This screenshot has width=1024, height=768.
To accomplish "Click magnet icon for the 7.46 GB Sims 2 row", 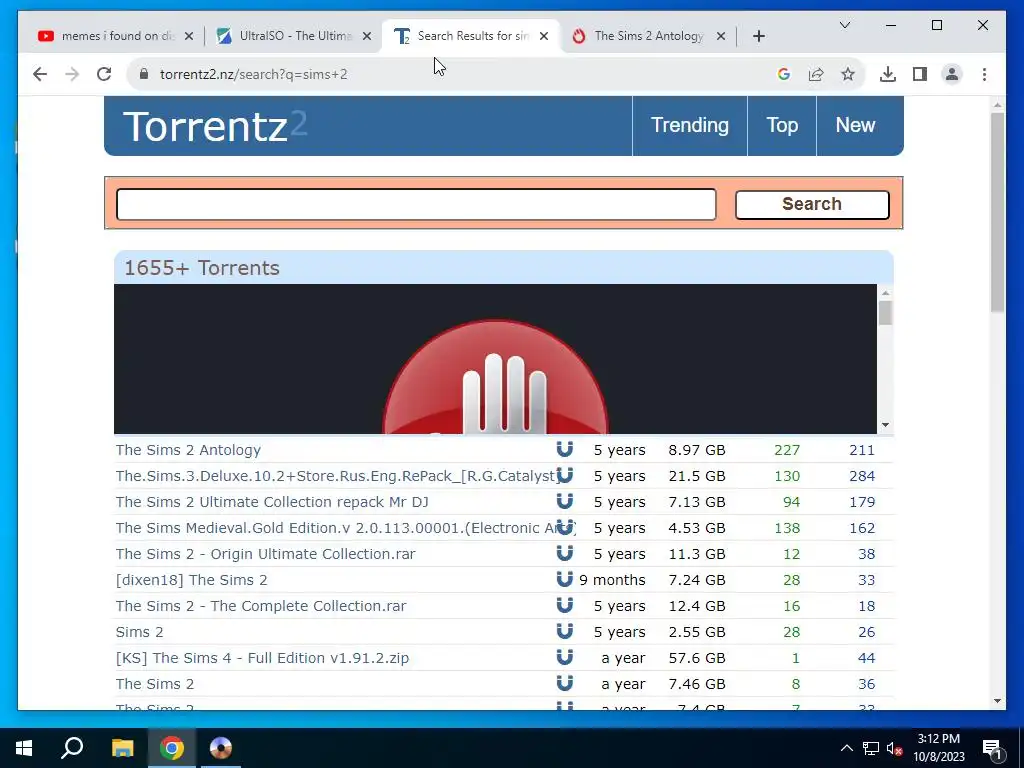I will point(565,683).
